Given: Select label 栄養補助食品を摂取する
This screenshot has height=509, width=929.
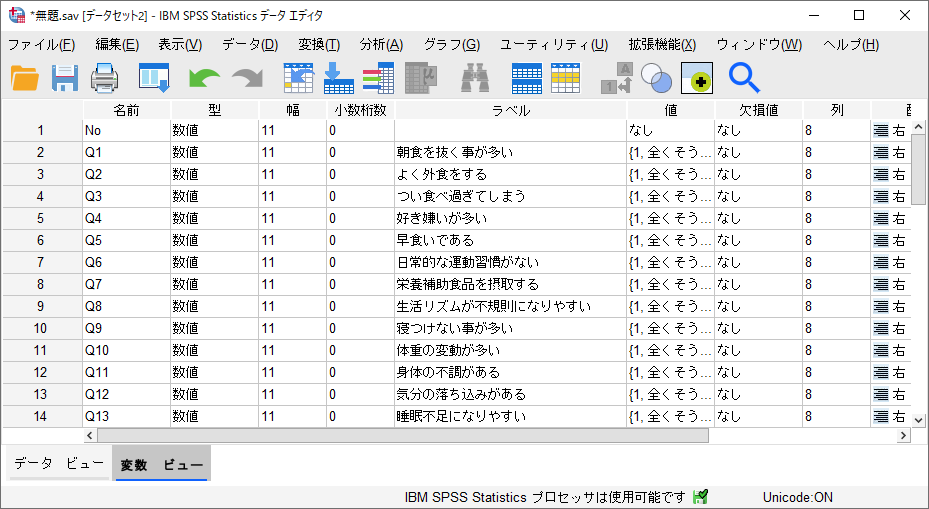Looking at the screenshot, I should click(x=467, y=284).
